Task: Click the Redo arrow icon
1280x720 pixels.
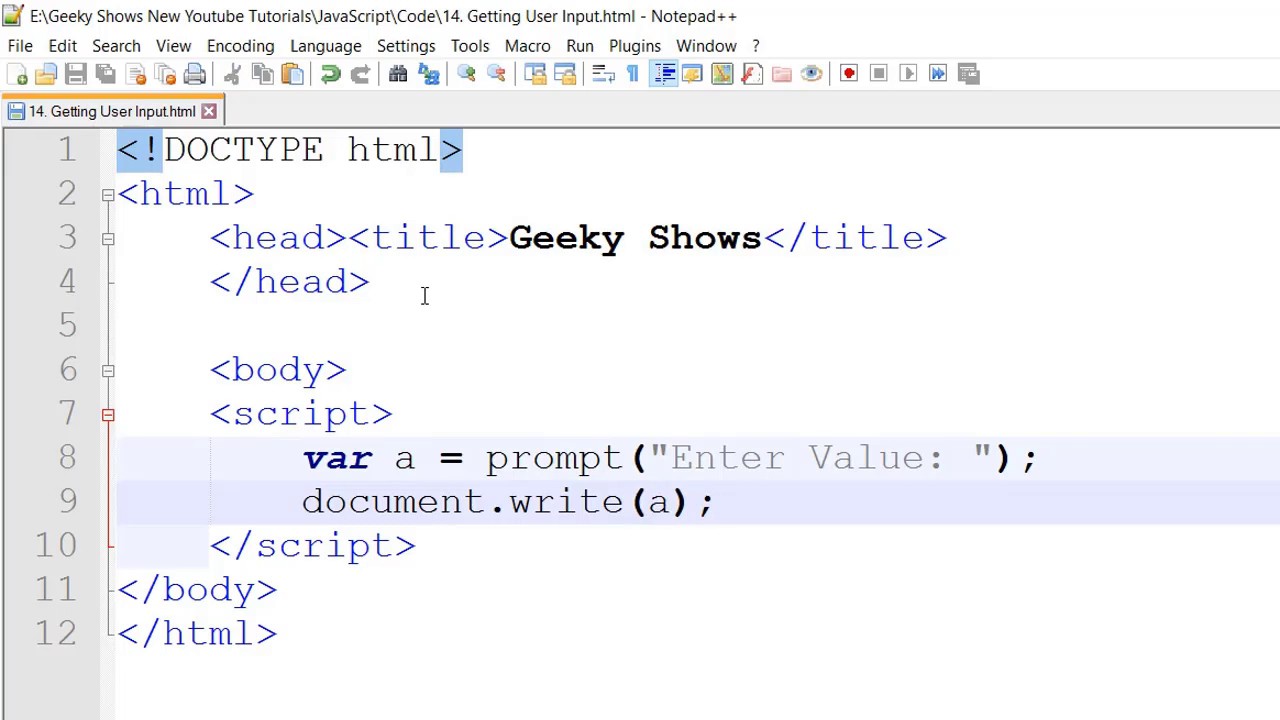Action: (x=360, y=74)
